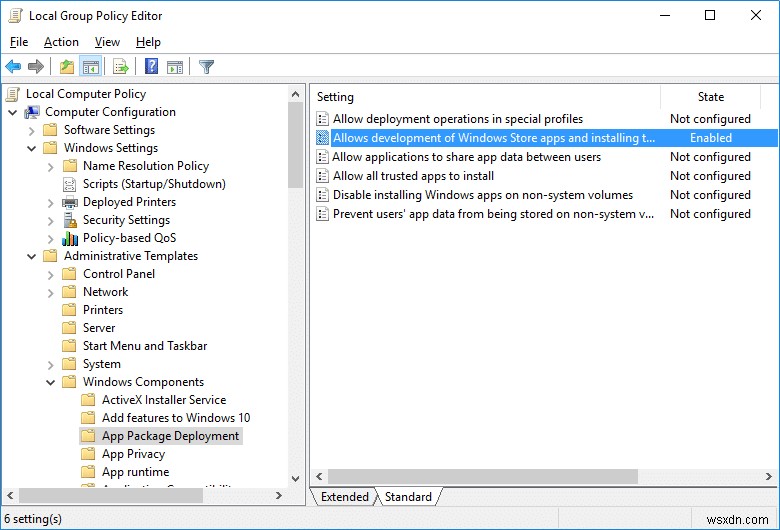Toggle Show/Hide Console Tree icon
Viewport: 780px width, 530px height.
click(91, 66)
